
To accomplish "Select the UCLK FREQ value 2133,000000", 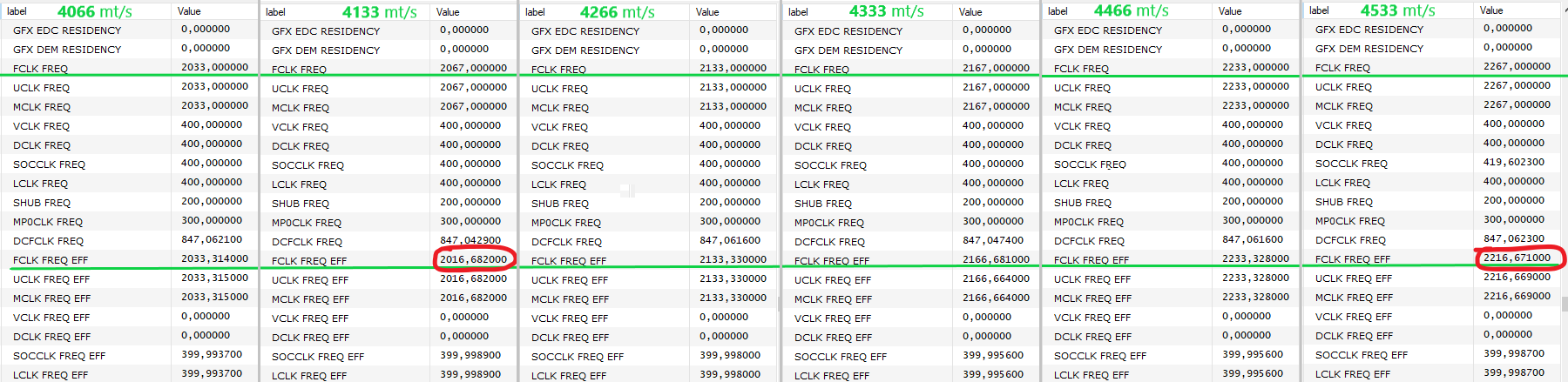I will 733,87.
